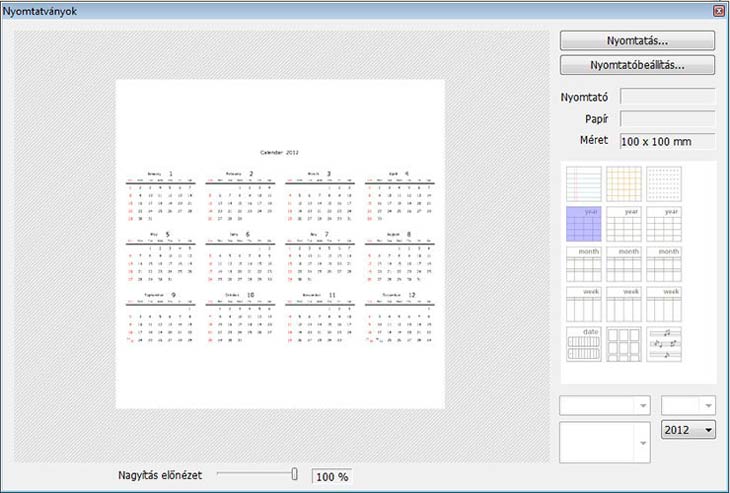The width and height of the screenshot is (730, 493).
Task: Close the Nyomtatványok dialog window
Action: (718, 10)
